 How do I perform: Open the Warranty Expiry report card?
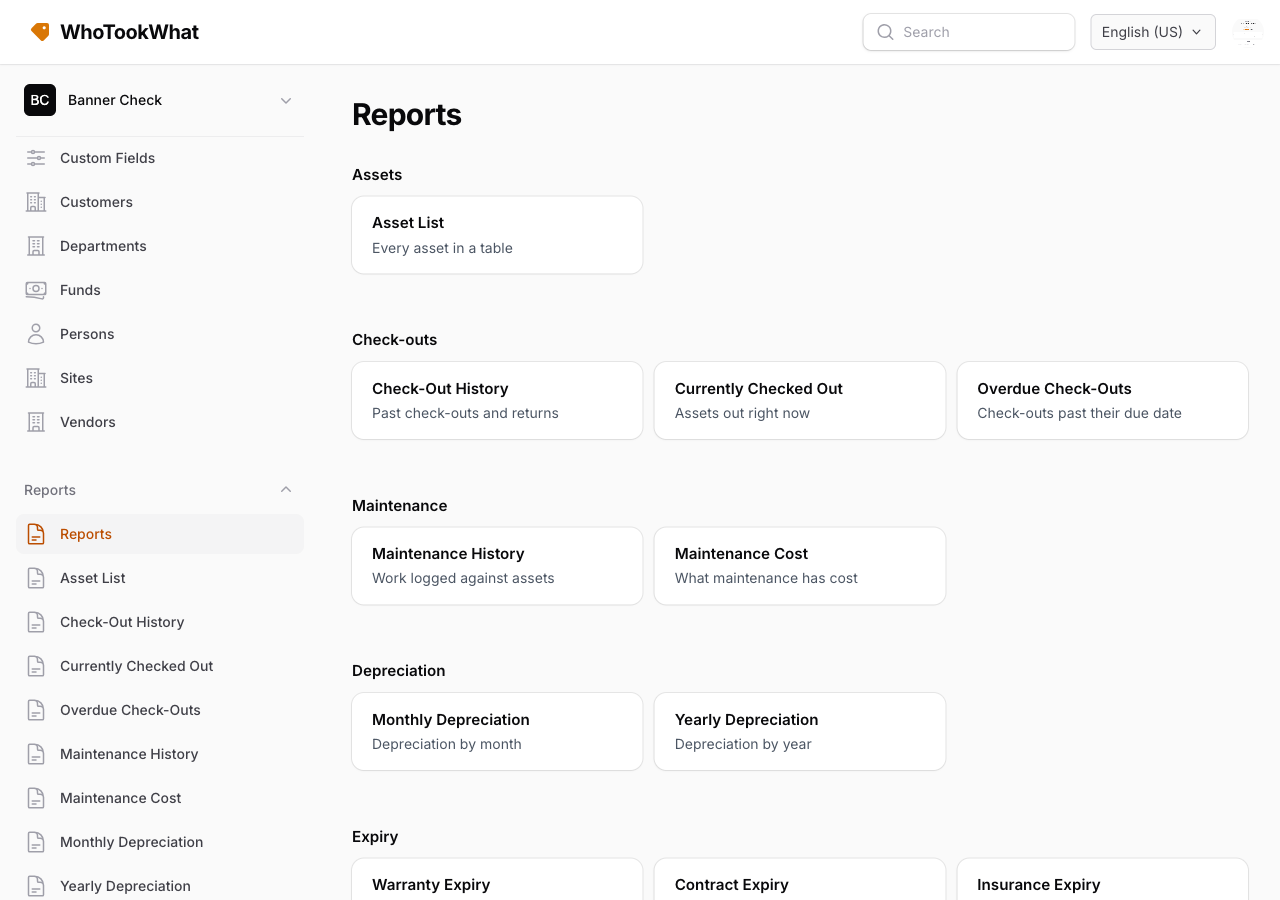(497, 880)
